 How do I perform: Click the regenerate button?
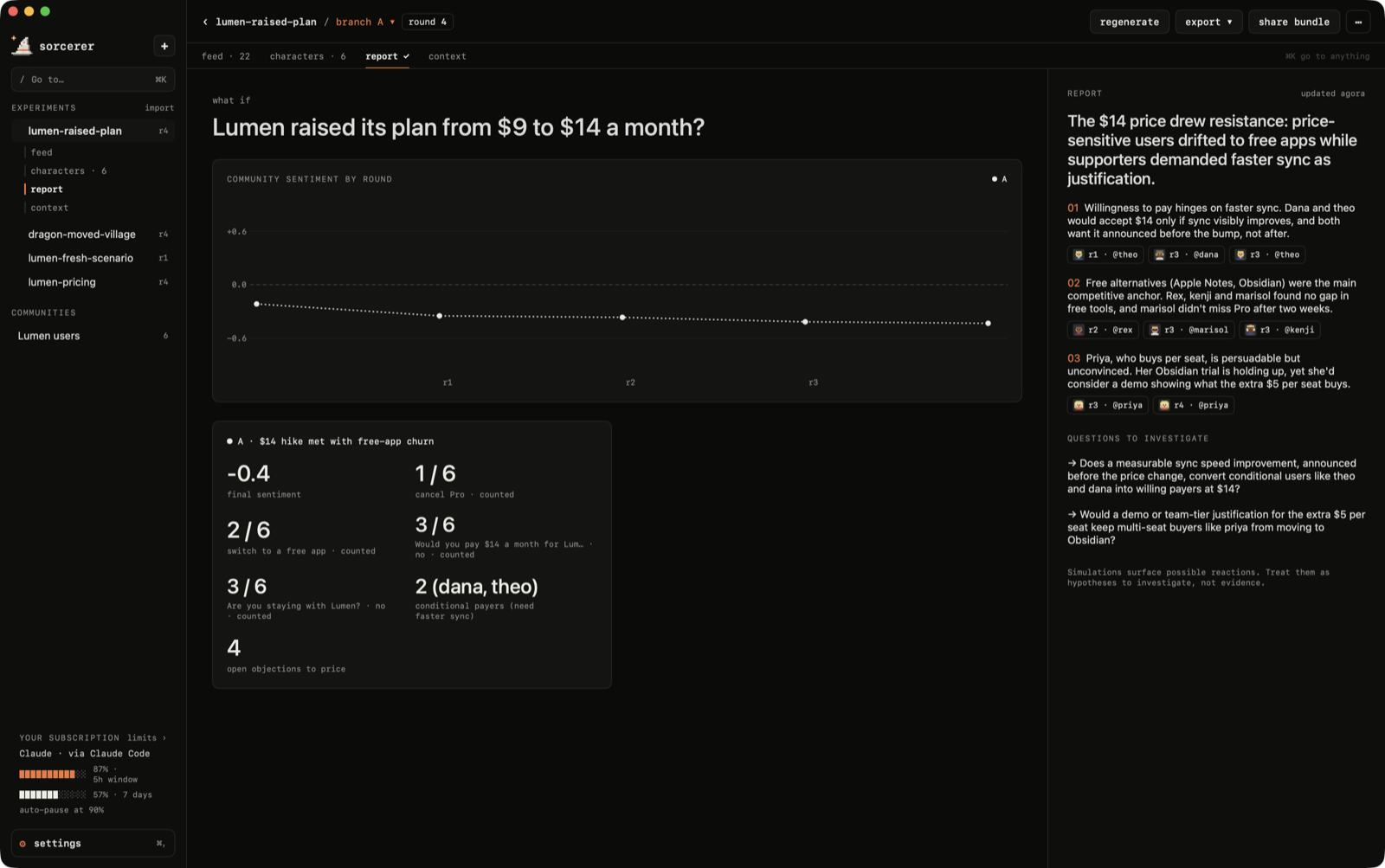(1129, 22)
